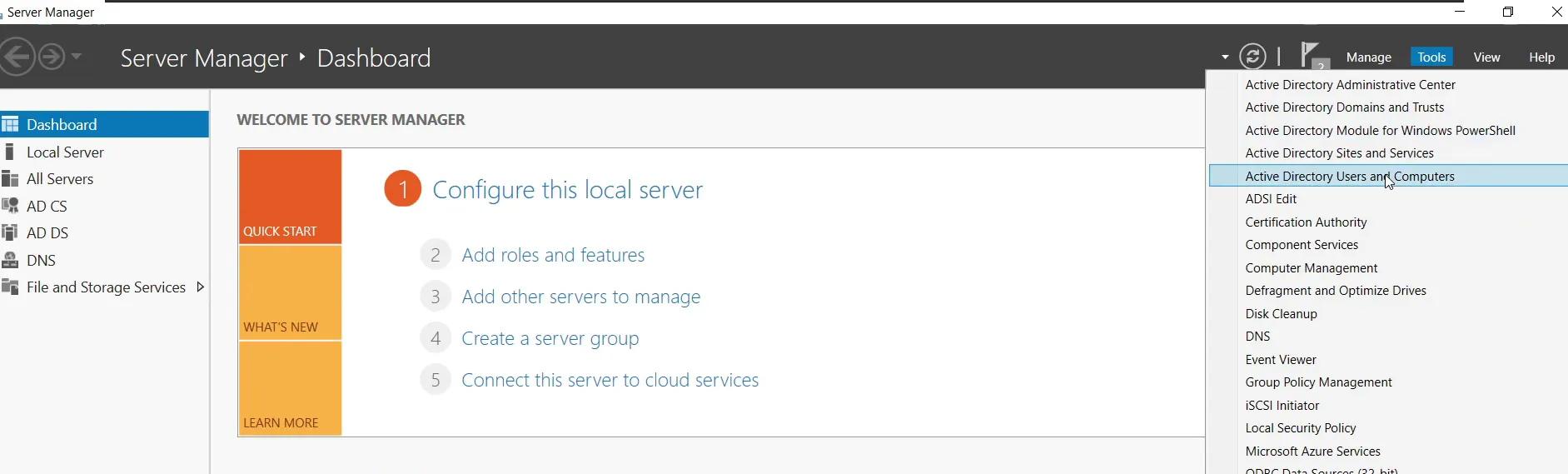
Task: Expand File and Storage Services chevron
Action: pyautogui.click(x=200, y=287)
